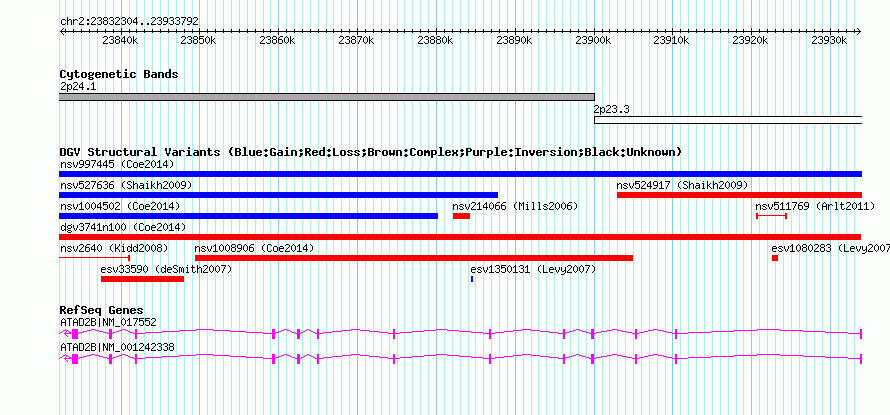The height and width of the screenshot is (415, 890).
Task: Click the small red esv1080283 square
Action: (775, 258)
